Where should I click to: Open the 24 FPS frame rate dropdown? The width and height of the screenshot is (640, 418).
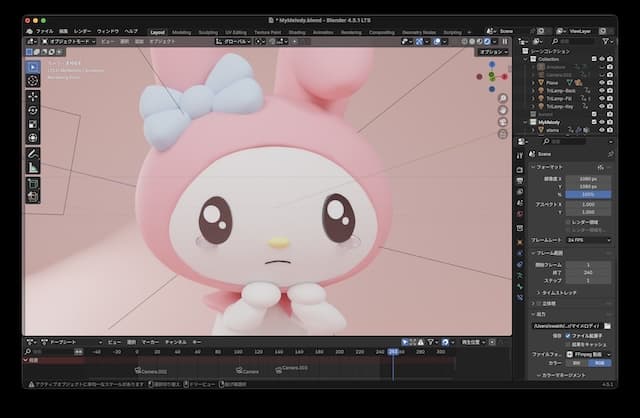[589, 241]
